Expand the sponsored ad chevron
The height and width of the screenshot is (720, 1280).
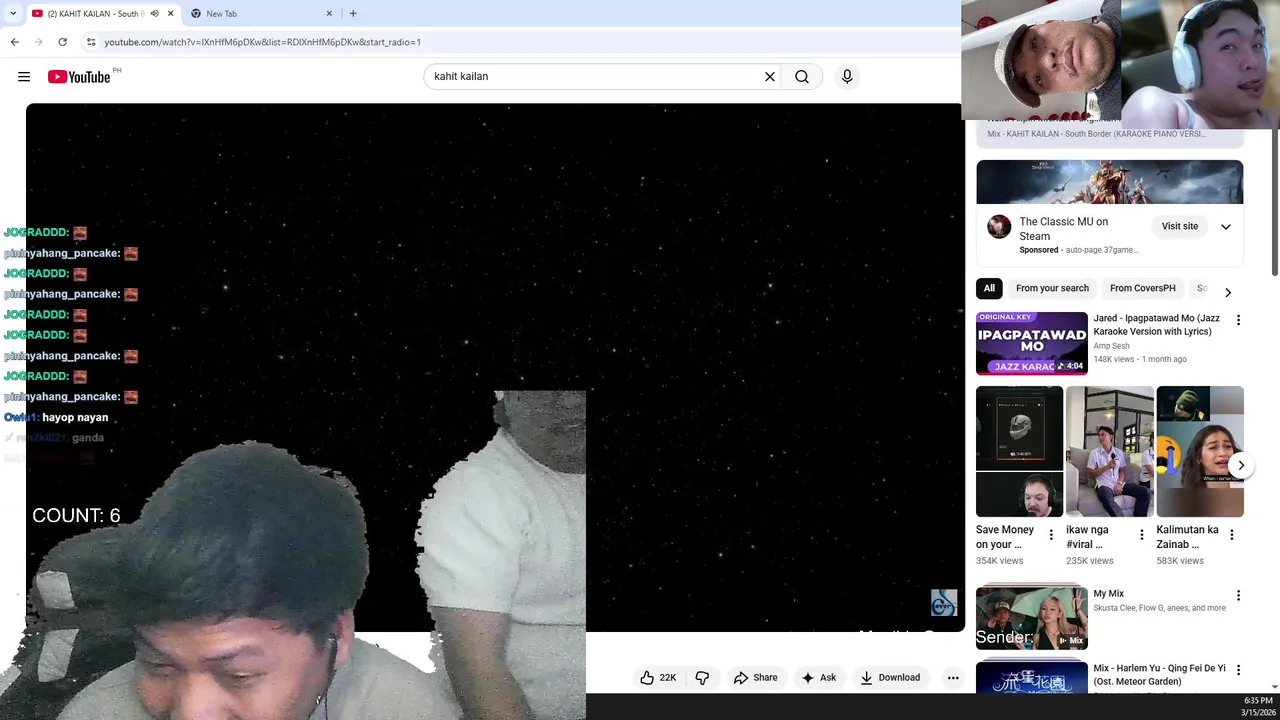pyautogui.click(x=1225, y=226)
